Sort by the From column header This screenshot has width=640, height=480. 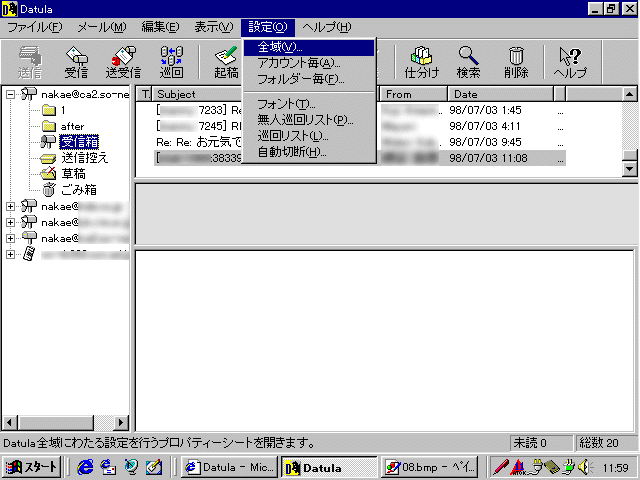click(x=413, y=94)
